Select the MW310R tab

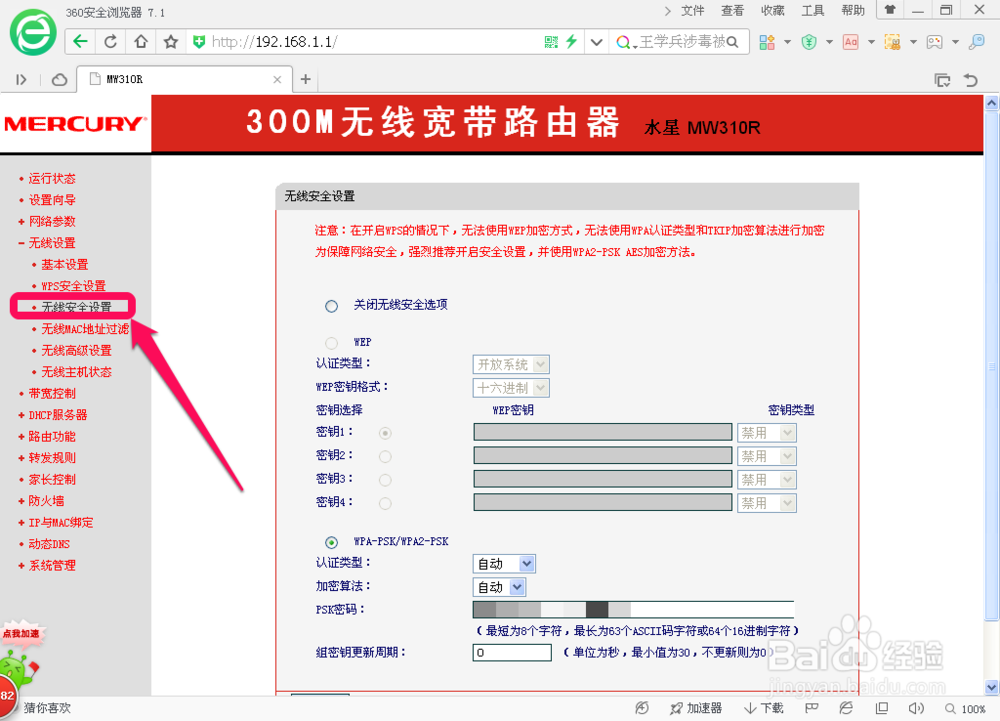coord(185,79)
